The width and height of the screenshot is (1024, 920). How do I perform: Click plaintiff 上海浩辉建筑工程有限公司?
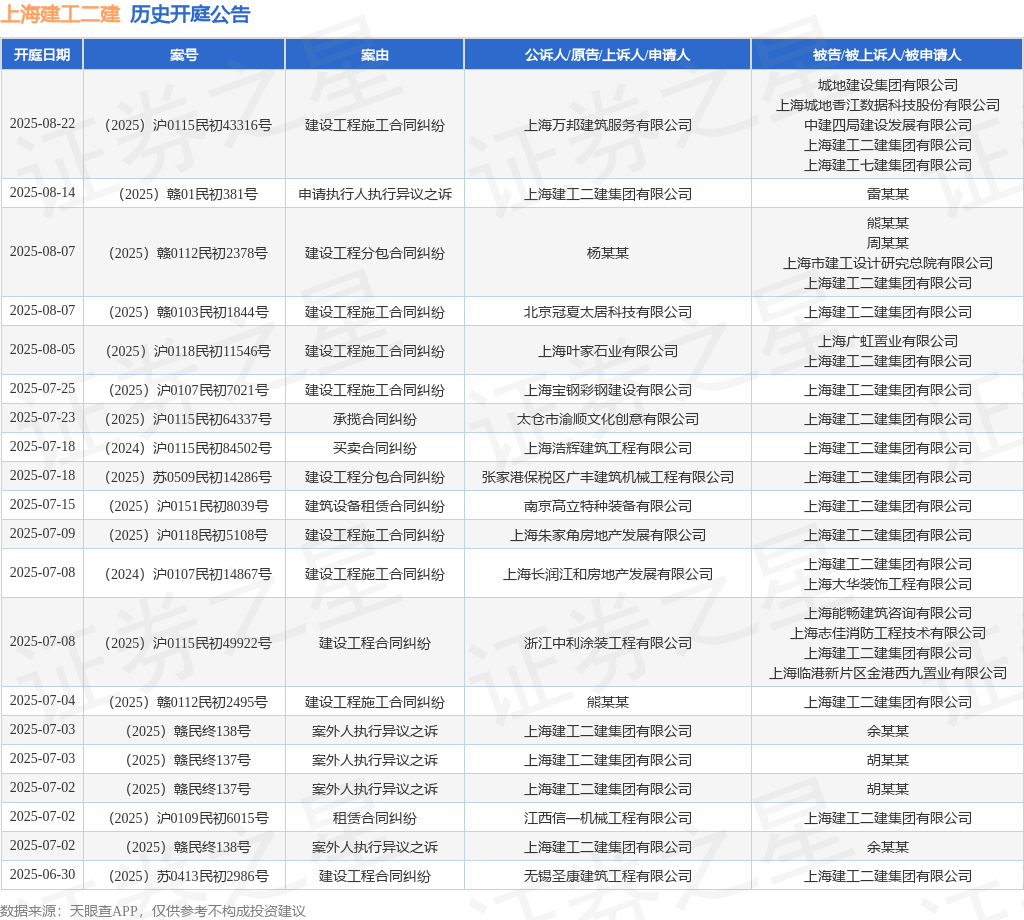pos(608,448)
